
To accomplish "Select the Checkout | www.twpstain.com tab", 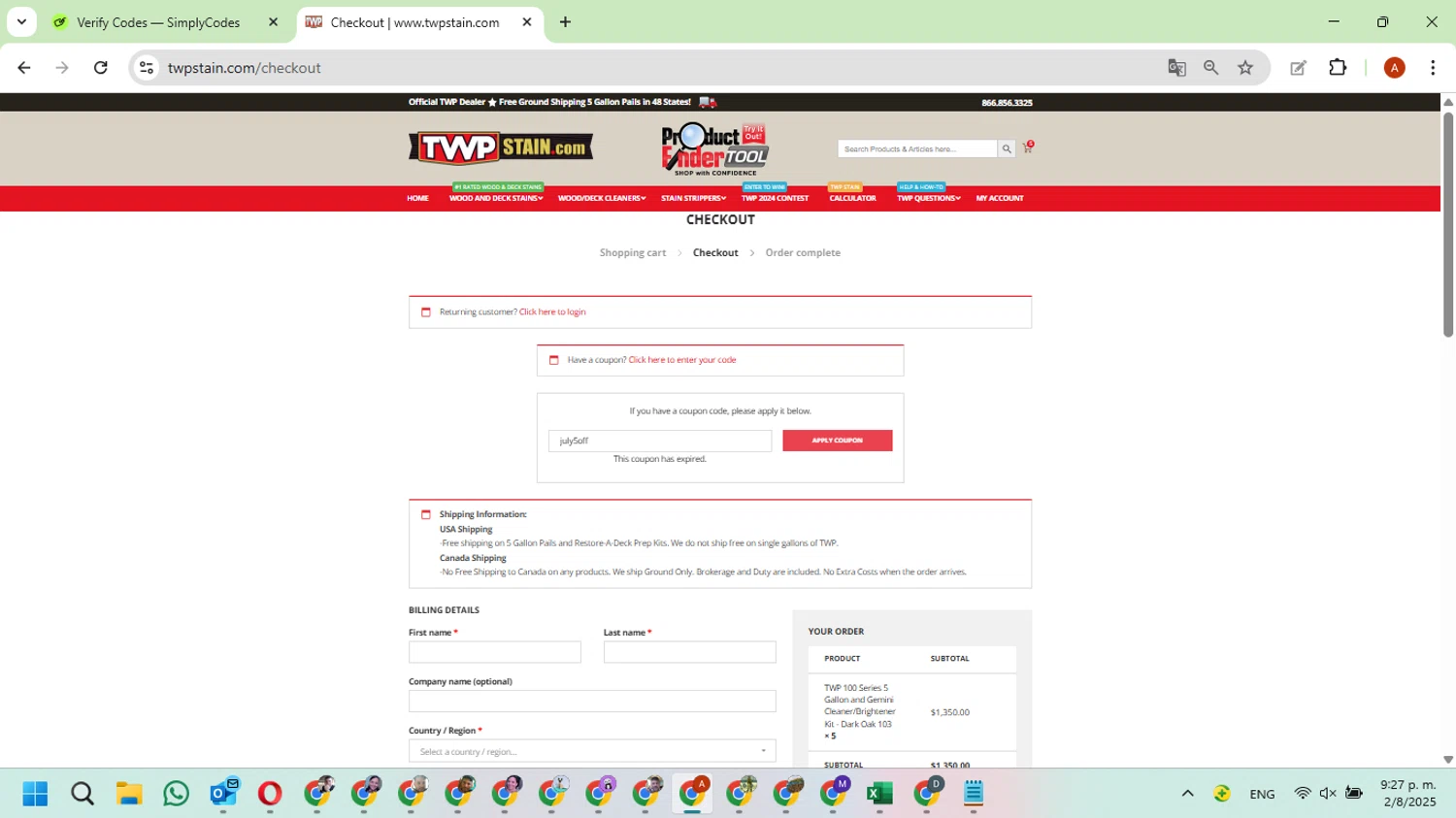I will pos(414,22).
